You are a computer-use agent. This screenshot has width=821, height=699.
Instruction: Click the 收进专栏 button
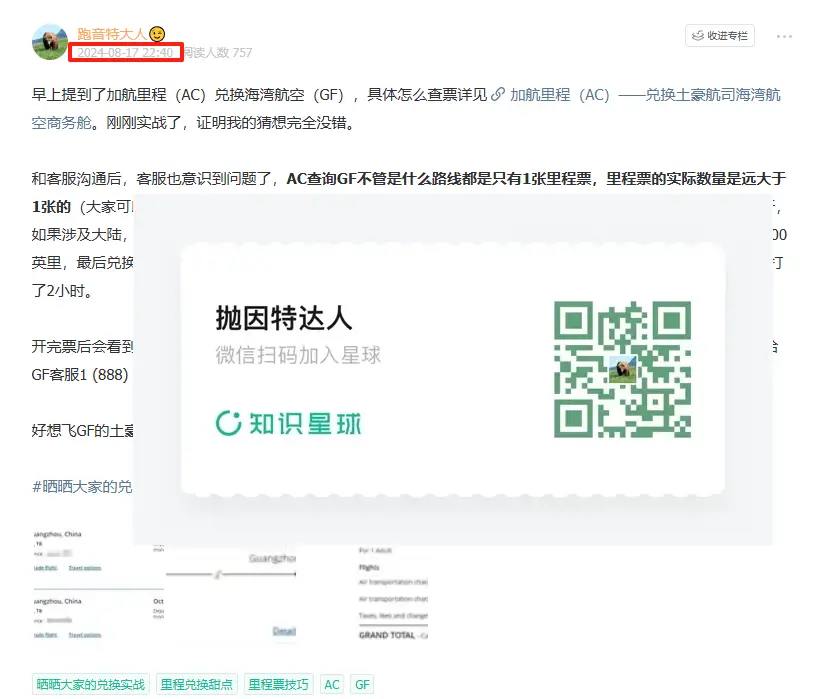click(719, 36)
